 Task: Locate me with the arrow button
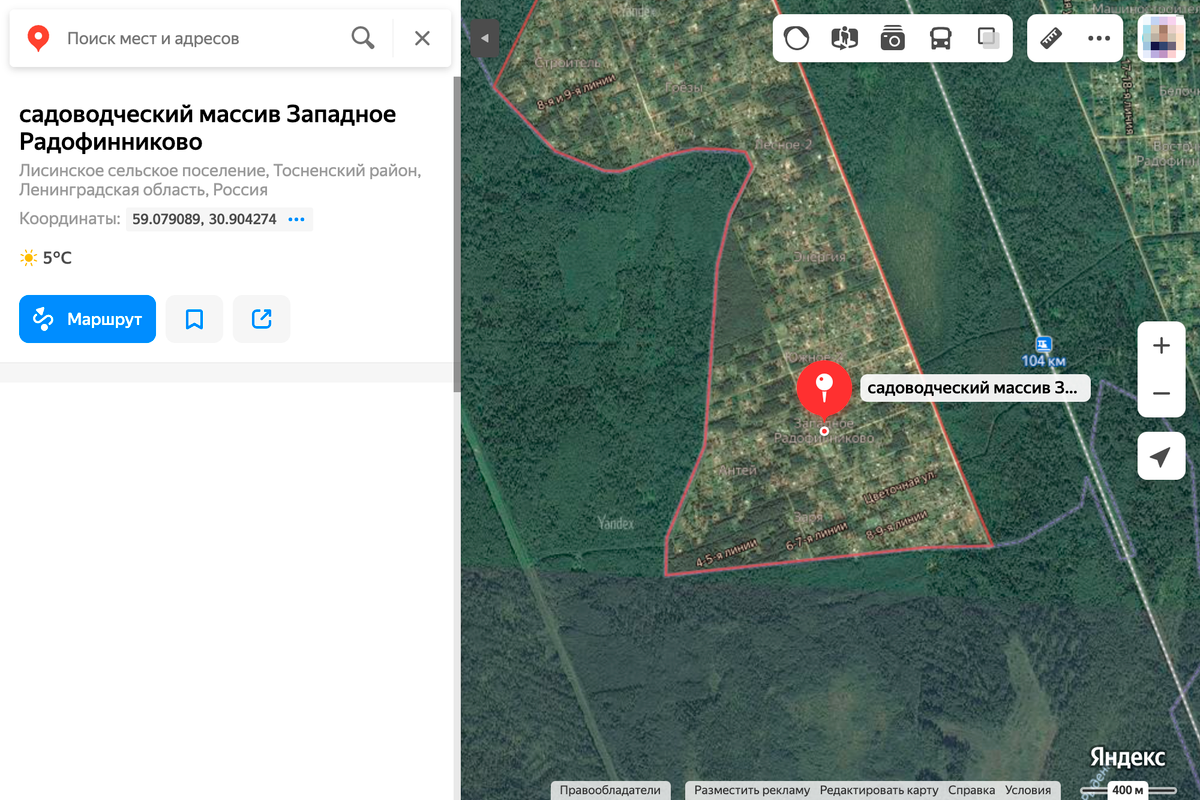click(x=1161, y=457)
